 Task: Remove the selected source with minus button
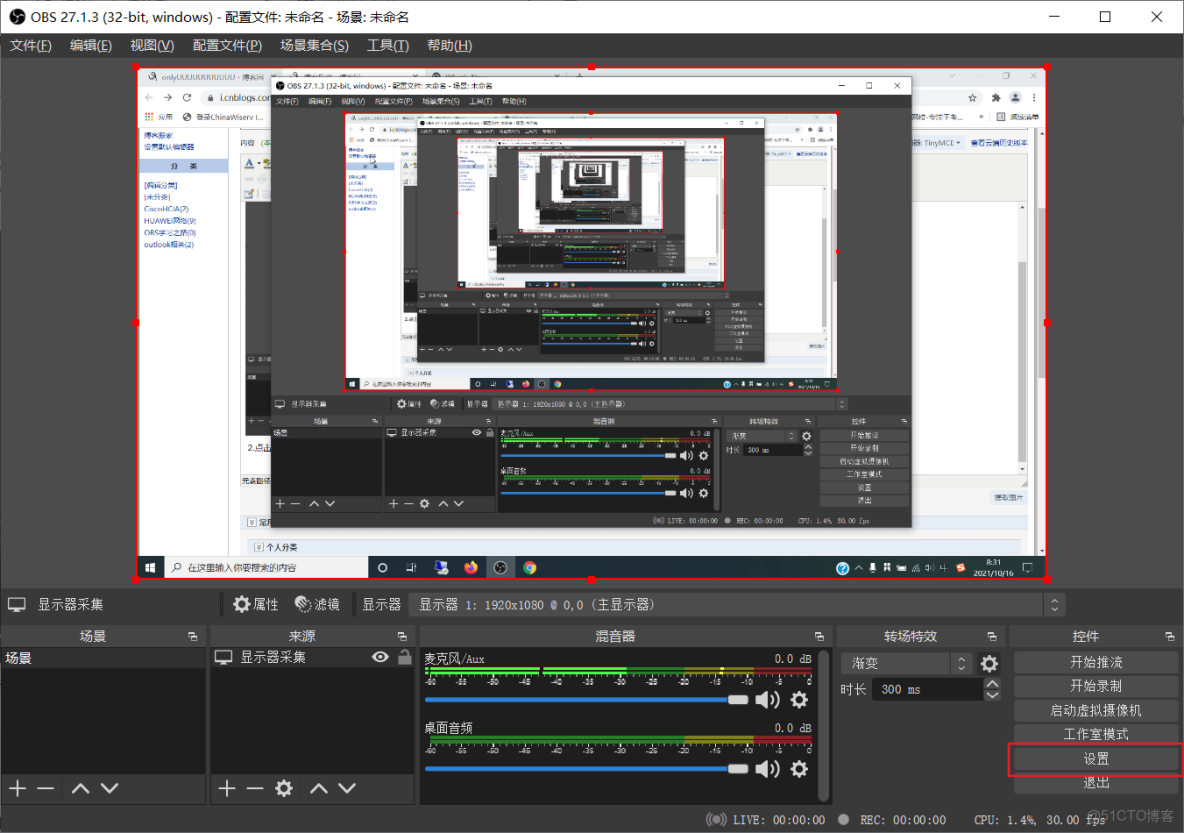(x=254, y=788)
